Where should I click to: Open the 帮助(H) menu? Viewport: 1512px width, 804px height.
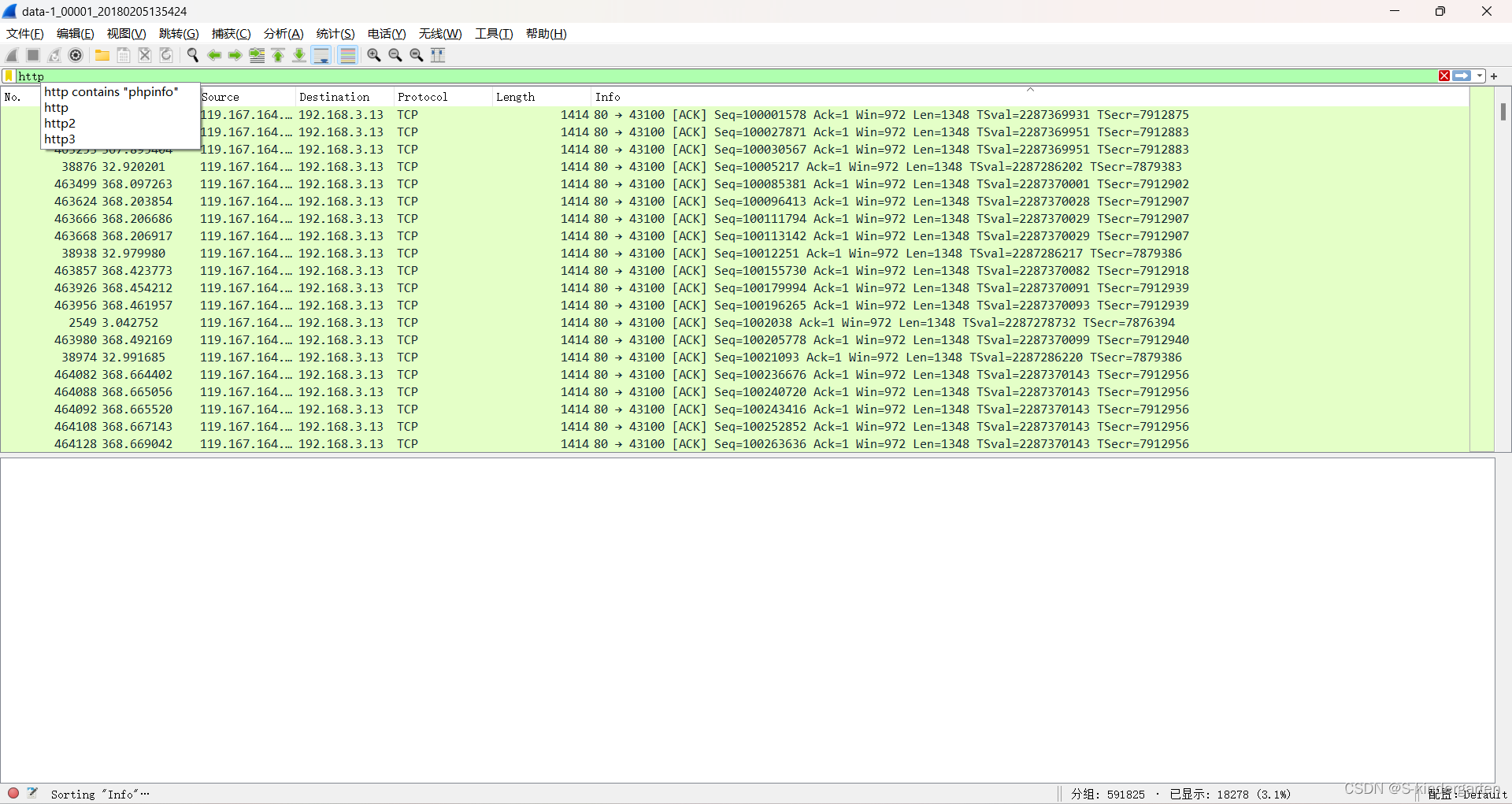(547, 34)
